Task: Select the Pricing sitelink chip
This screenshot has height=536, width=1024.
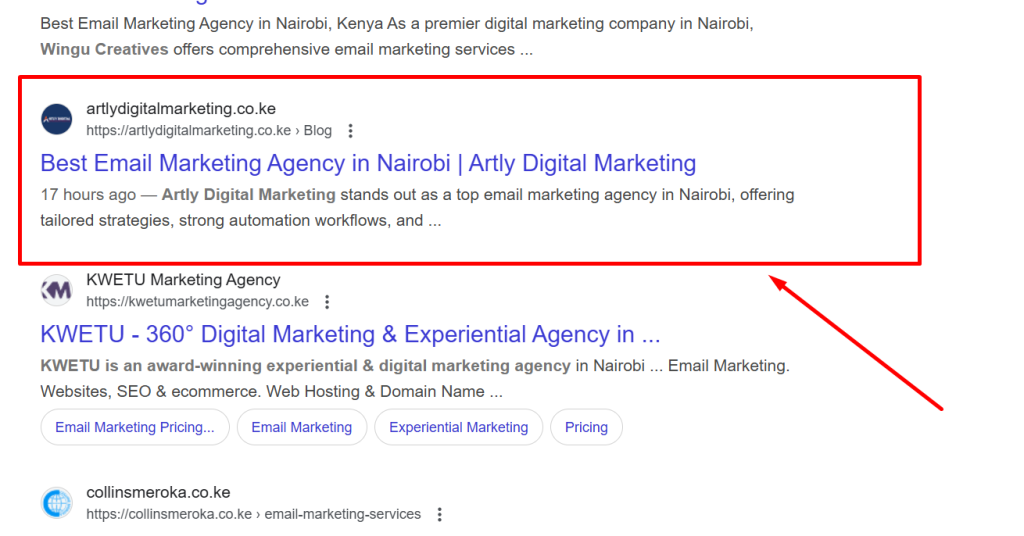Action: tap(586, 427)
